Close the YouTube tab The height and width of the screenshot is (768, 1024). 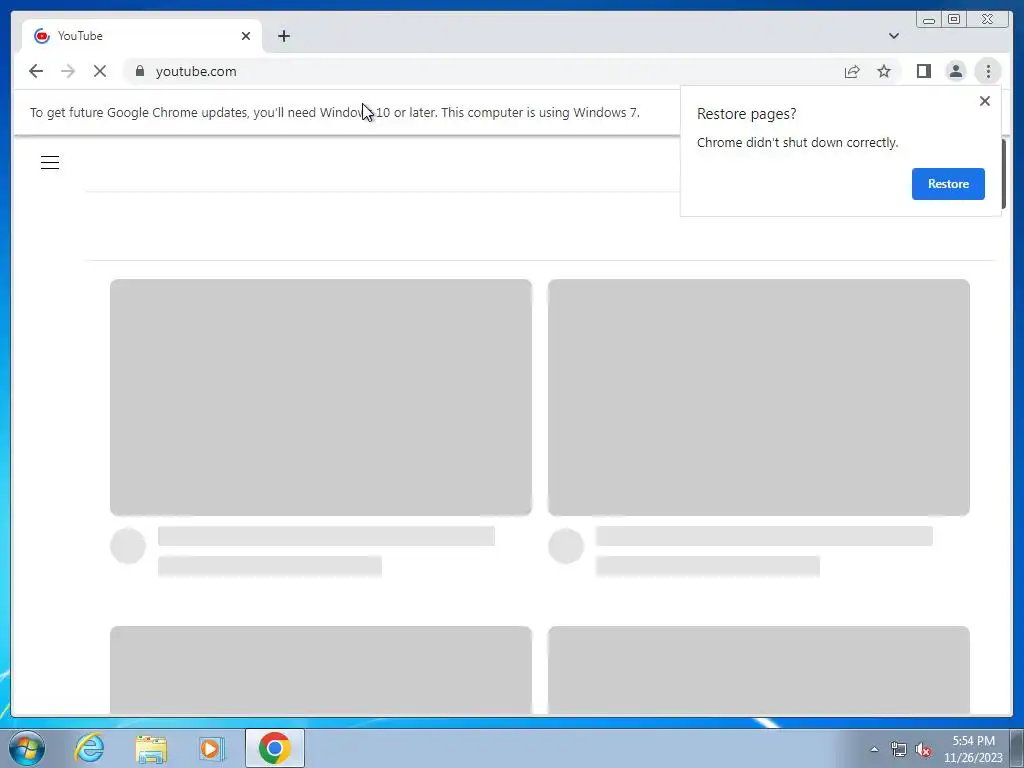(x=246, y=36)
